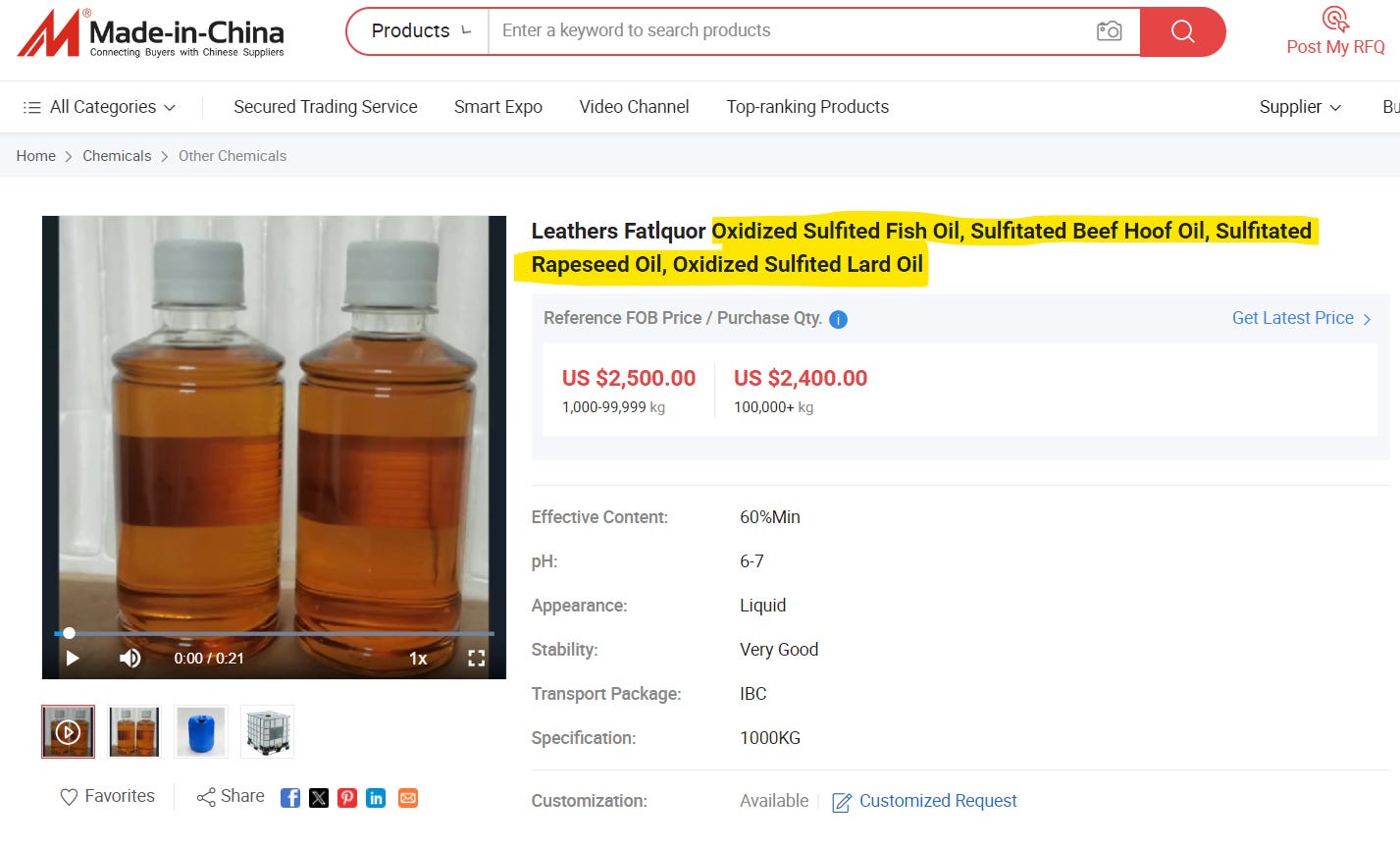Click the info icon next to Reference FOB Price
Image resolution: width=1400 pixels, height=849 pixels.
839,318
